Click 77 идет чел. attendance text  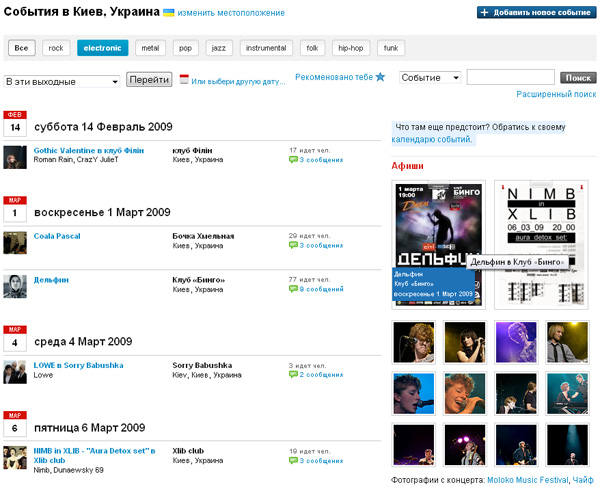[x=310, y=280]
